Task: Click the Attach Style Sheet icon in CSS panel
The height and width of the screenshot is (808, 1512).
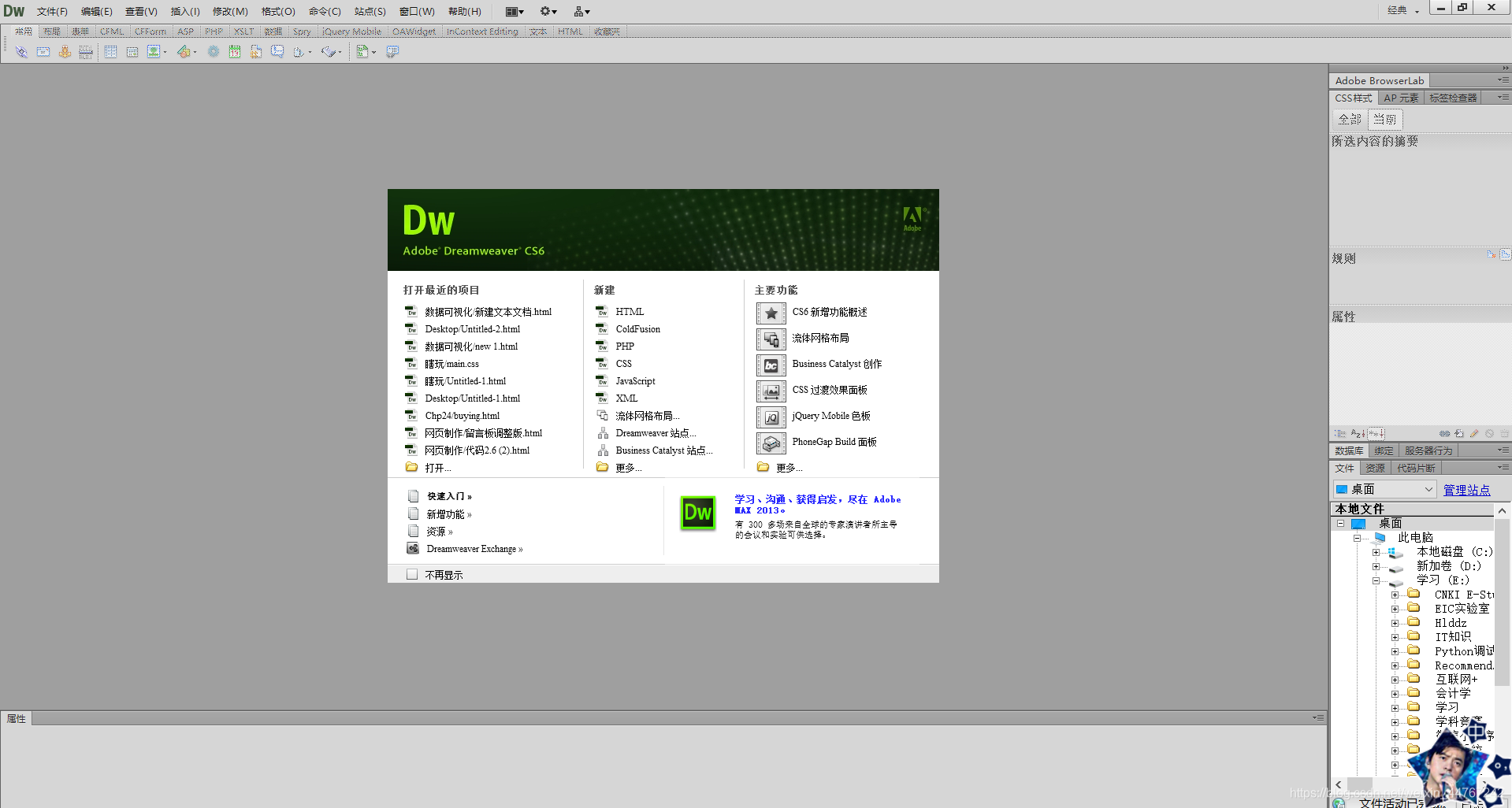Action: [1443, 434]
